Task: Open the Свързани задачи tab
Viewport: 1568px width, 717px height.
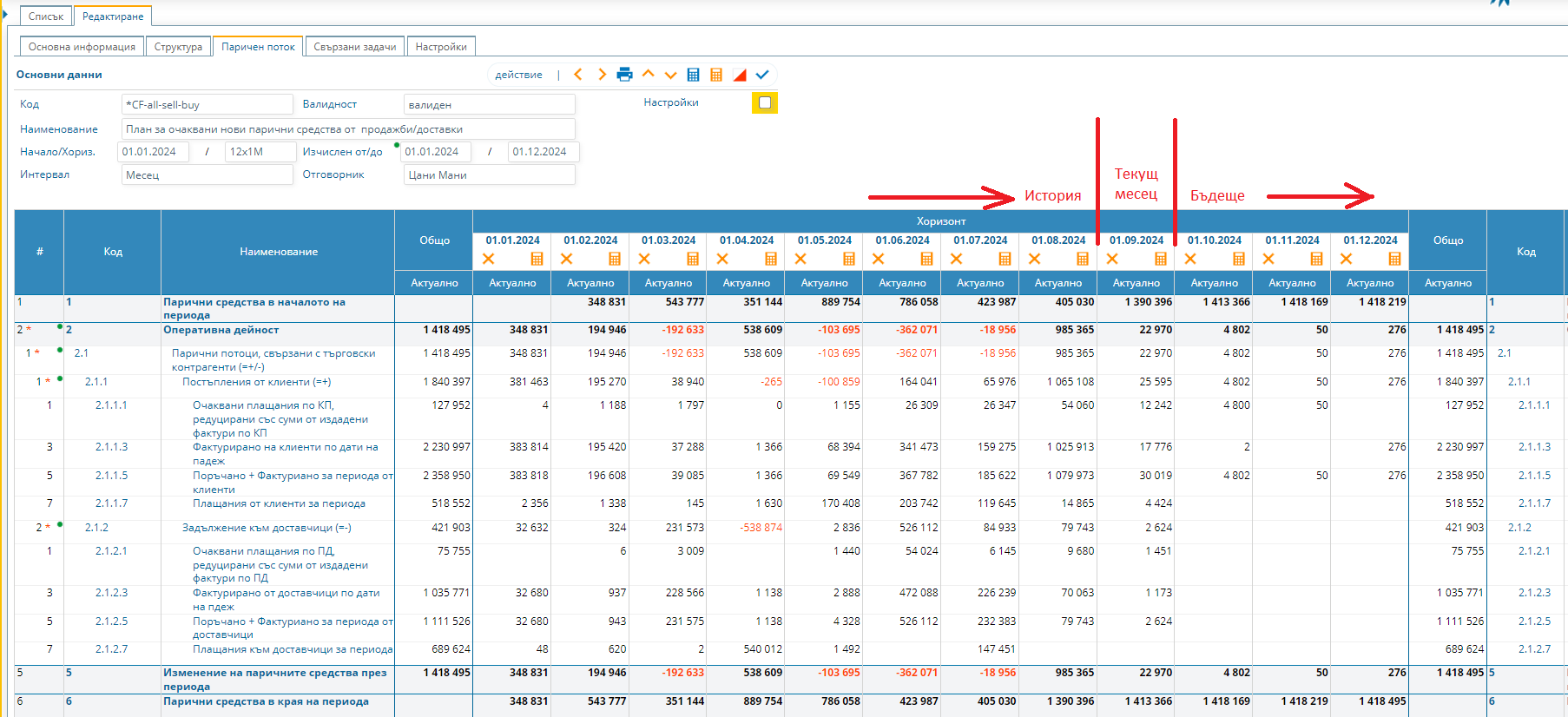Action: [354, 47]
